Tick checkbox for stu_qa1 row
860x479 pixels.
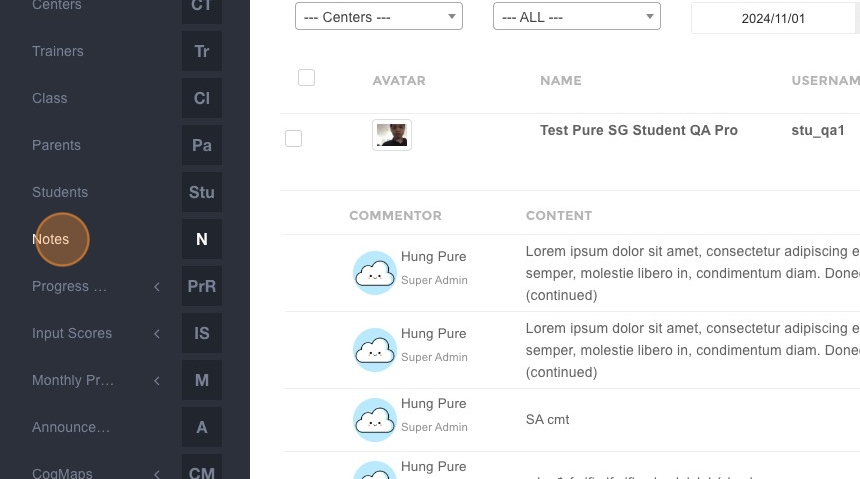tap(293, 138)
